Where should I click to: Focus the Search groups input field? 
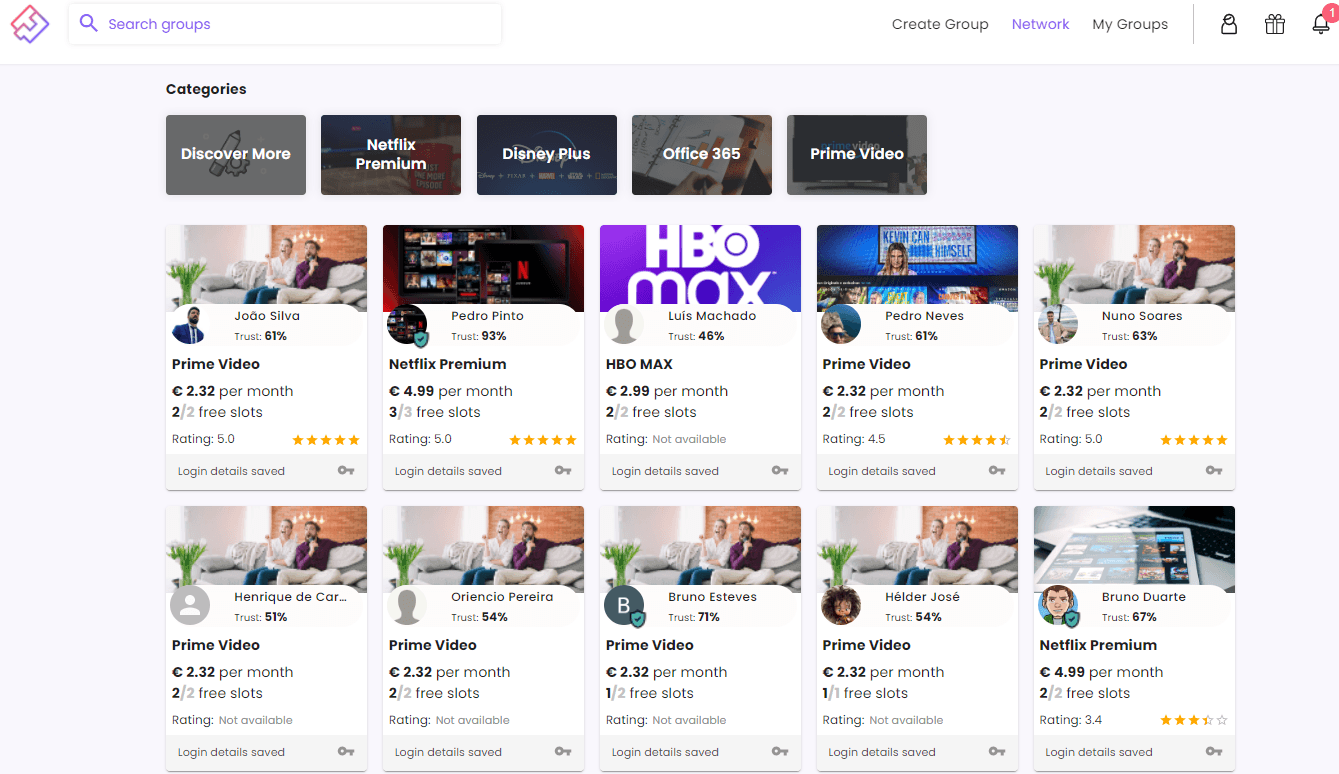point(285,24)
